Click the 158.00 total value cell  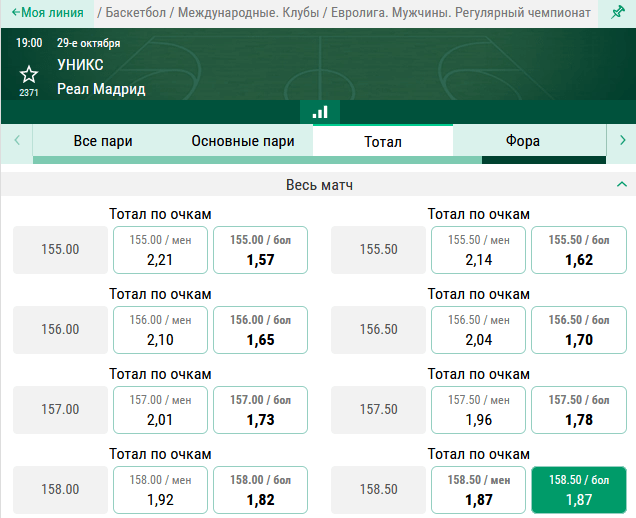[60, 489]
